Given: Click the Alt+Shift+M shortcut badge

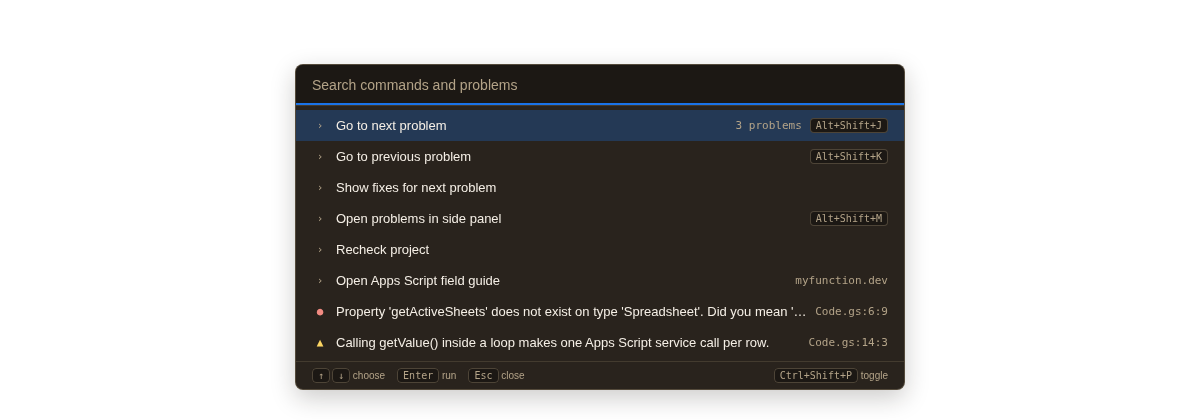Looking at the screenshot, I should point(849,219).
